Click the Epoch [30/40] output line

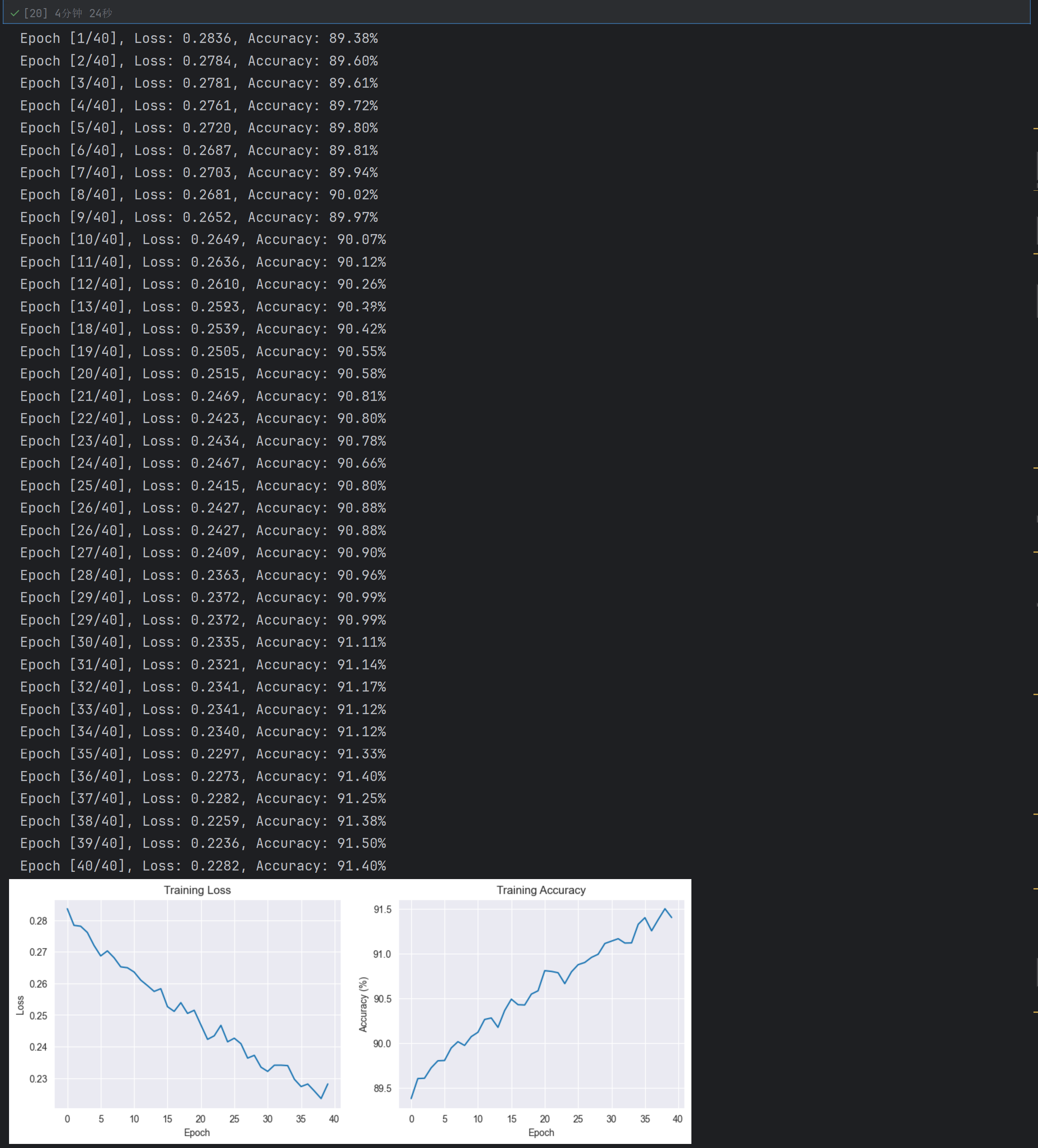click(203, 642)
